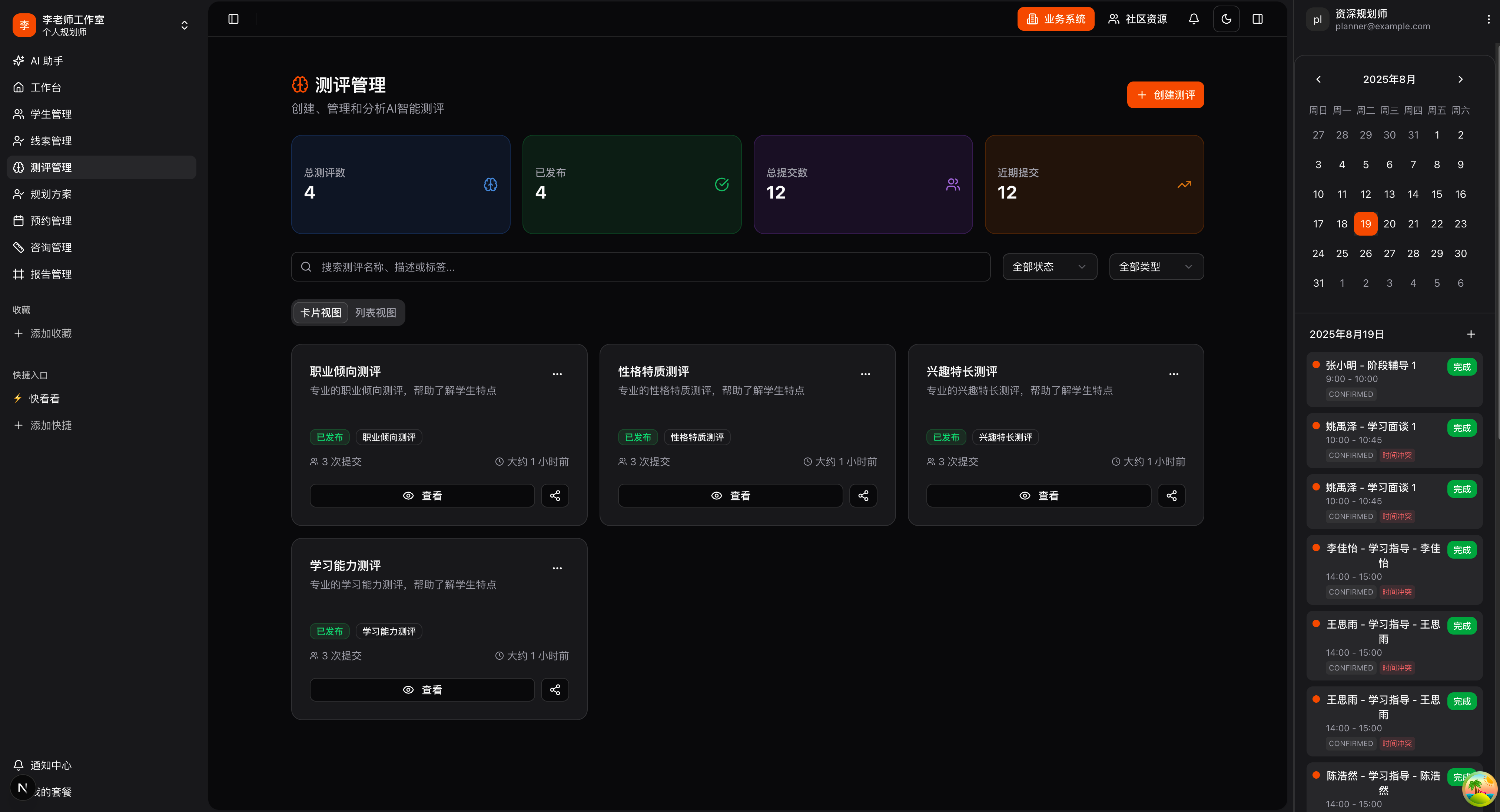Add new event with plus icon

click(1470, 334)
